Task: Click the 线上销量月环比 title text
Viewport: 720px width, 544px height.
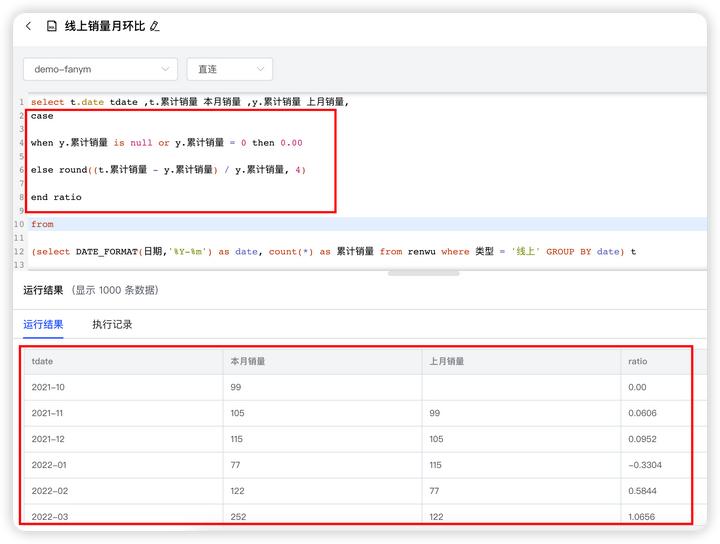Action: coord(105,26)
